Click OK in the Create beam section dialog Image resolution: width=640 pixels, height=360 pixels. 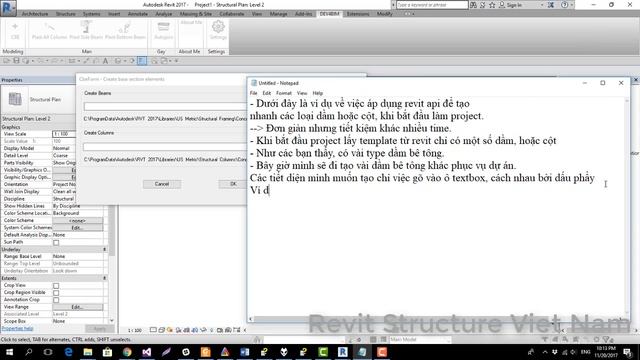233,184
